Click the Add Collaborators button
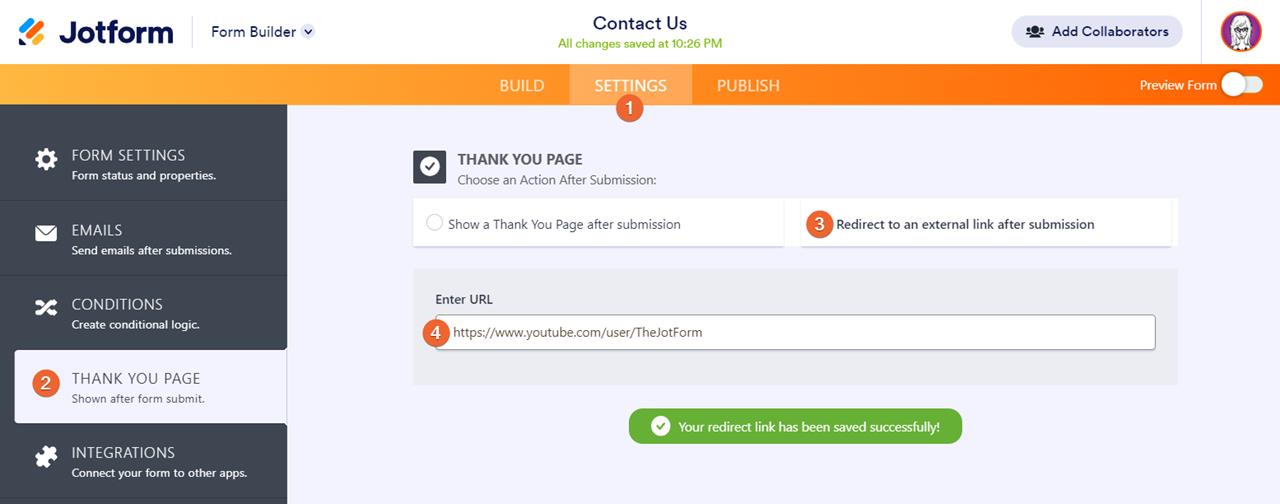The height and width of the screenshot is (504, 1280). [x=1097, y=32]
